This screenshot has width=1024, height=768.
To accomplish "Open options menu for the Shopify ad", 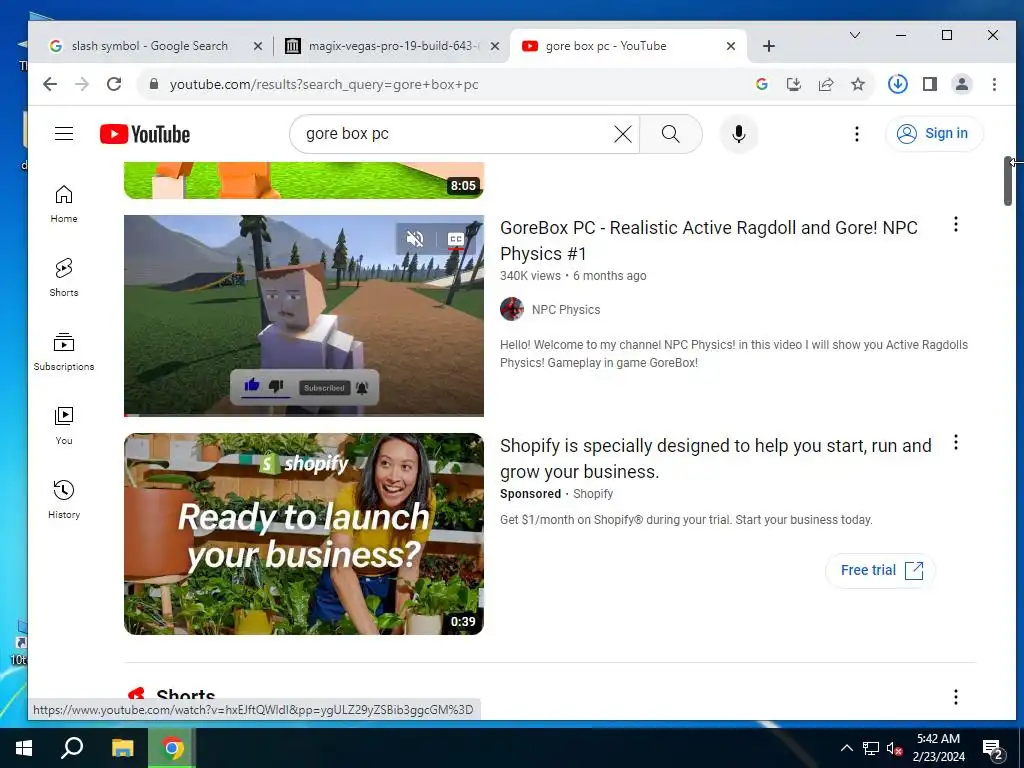I will pos(956,443).
